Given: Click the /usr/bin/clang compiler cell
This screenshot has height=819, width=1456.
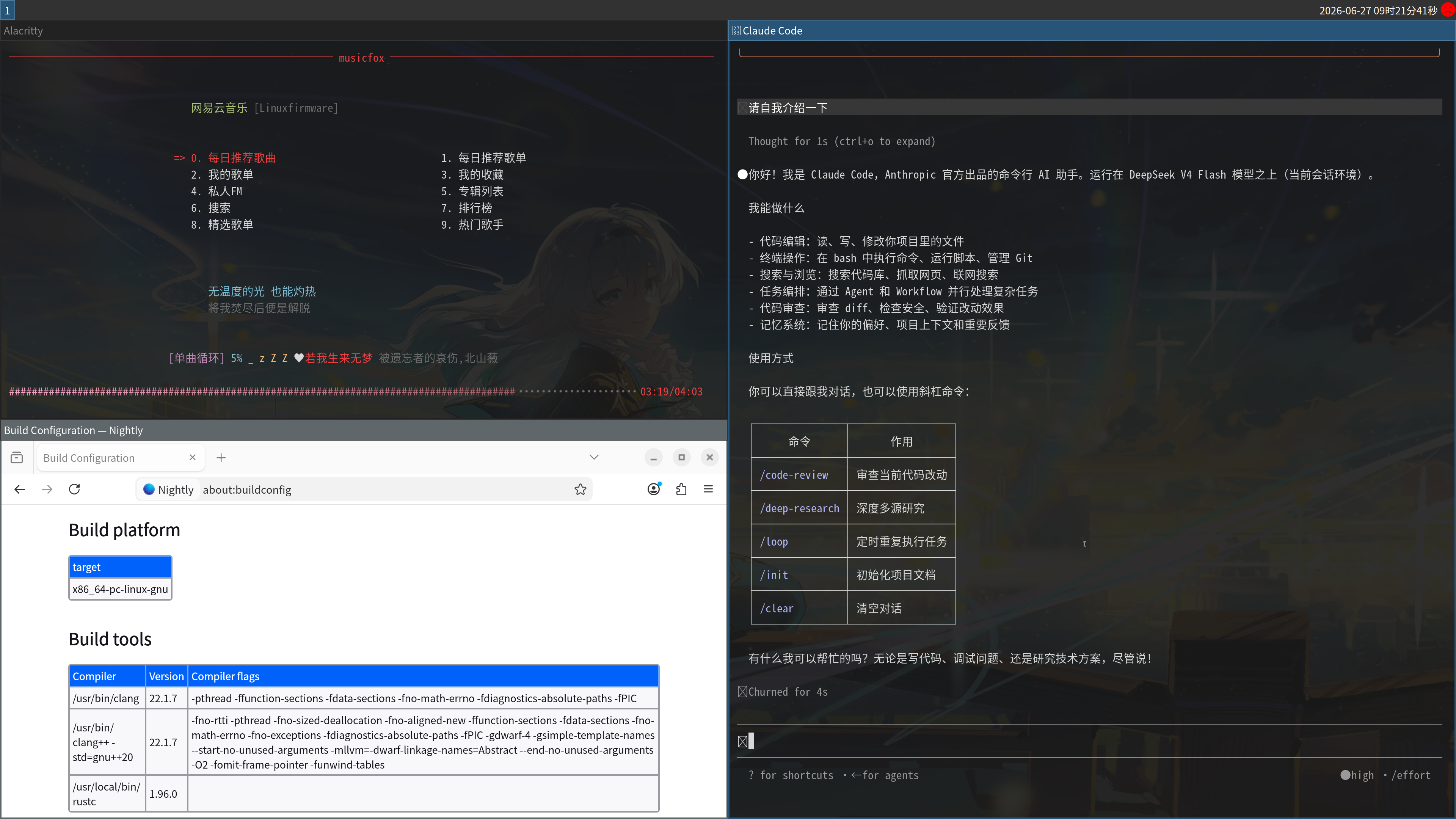Looking at the screenshot, I should pos(107,698).
